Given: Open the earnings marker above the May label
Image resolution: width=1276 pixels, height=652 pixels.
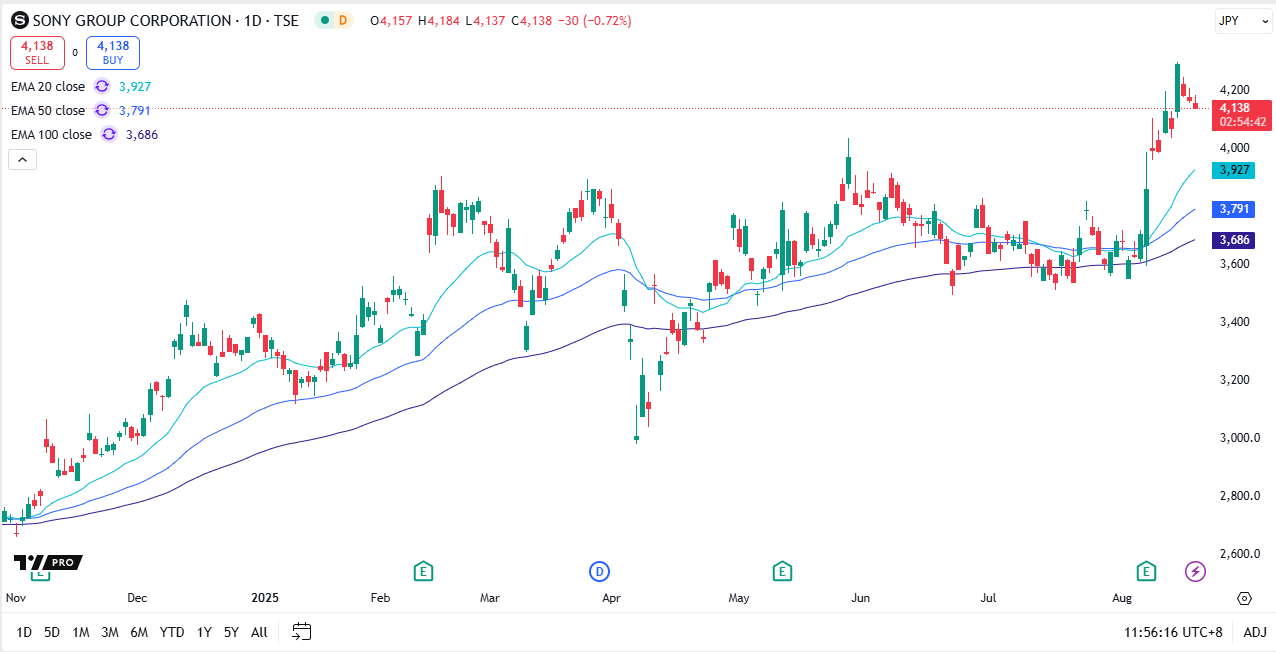Looking at the screenshot, I should 782,571.
